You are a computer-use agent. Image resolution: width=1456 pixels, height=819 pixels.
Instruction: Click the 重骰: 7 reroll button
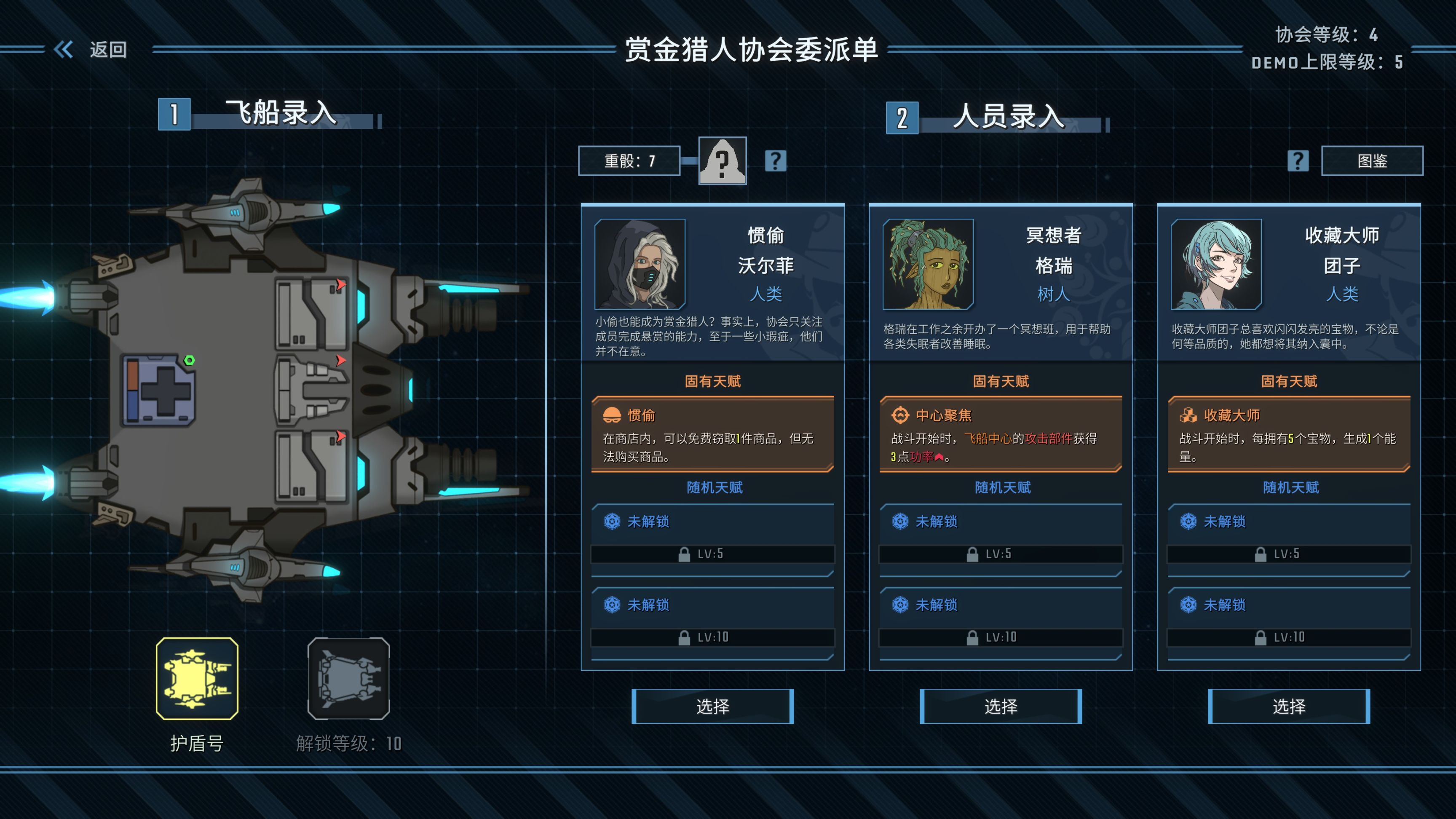[x=629, y=161]
